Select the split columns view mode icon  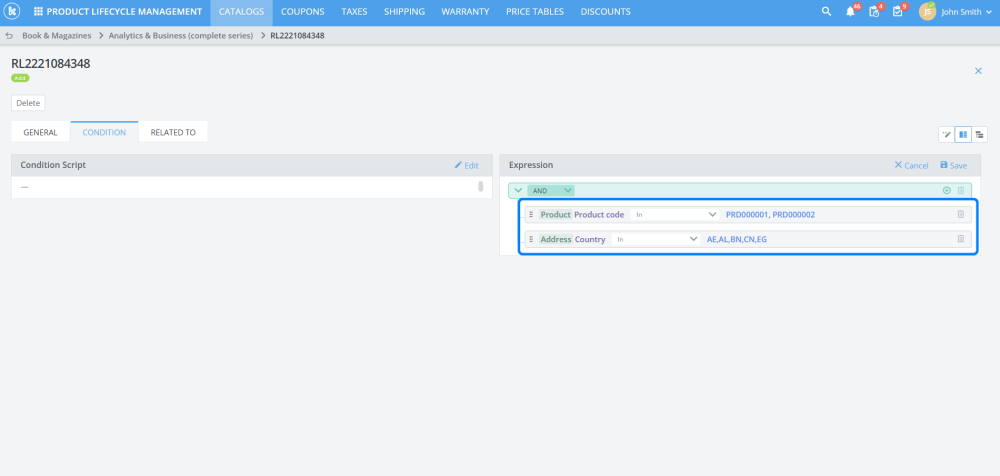click(x=963, y=135)
